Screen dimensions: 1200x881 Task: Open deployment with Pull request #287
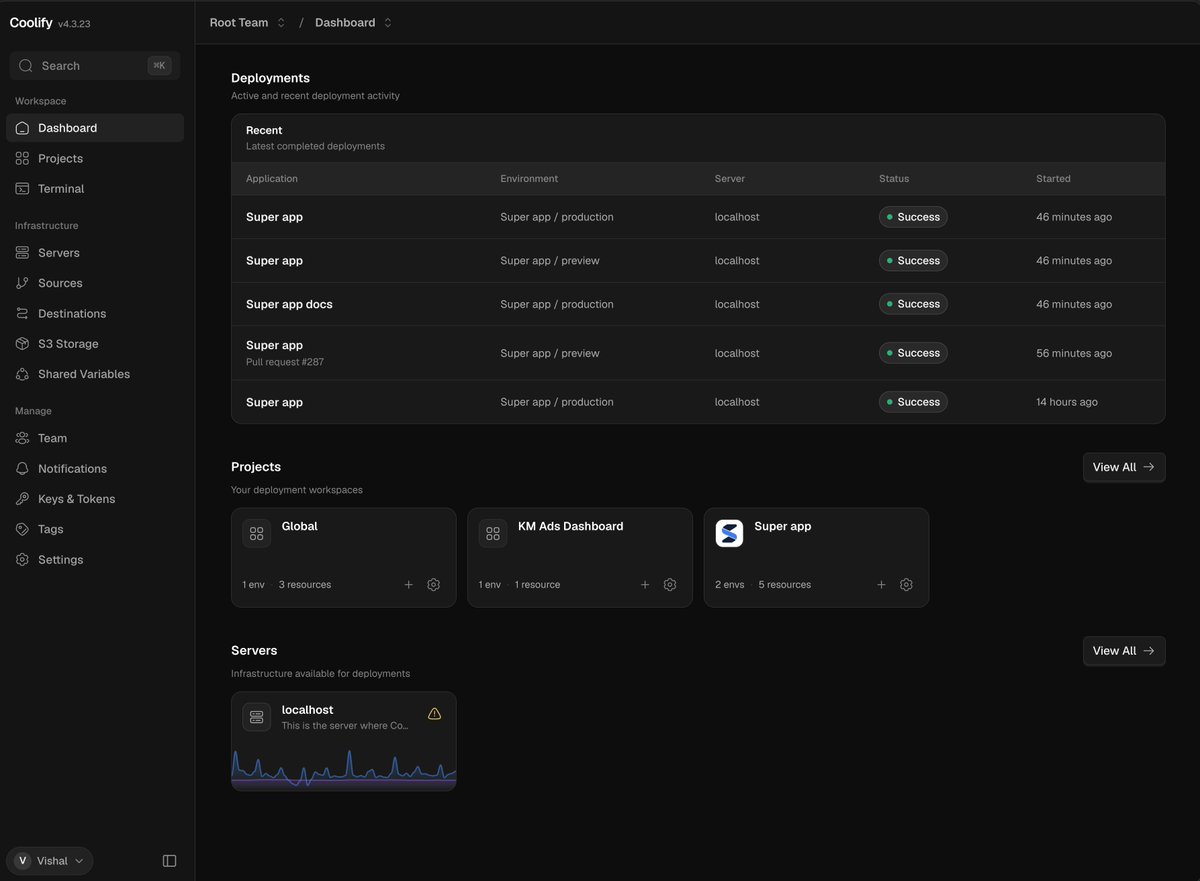[698, 353]
